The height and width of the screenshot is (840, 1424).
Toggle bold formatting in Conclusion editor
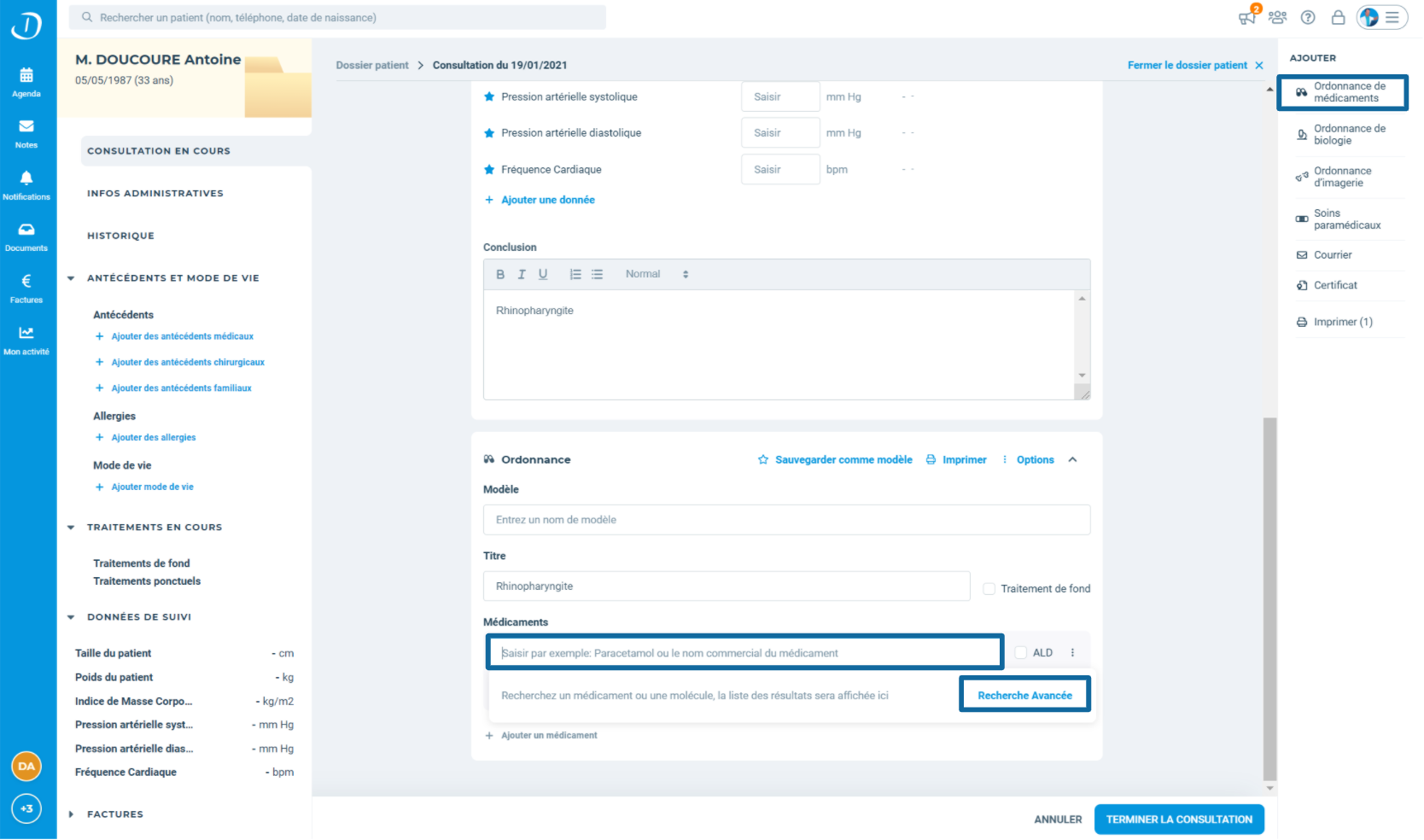pyautogui.click(x=500, y=275)
